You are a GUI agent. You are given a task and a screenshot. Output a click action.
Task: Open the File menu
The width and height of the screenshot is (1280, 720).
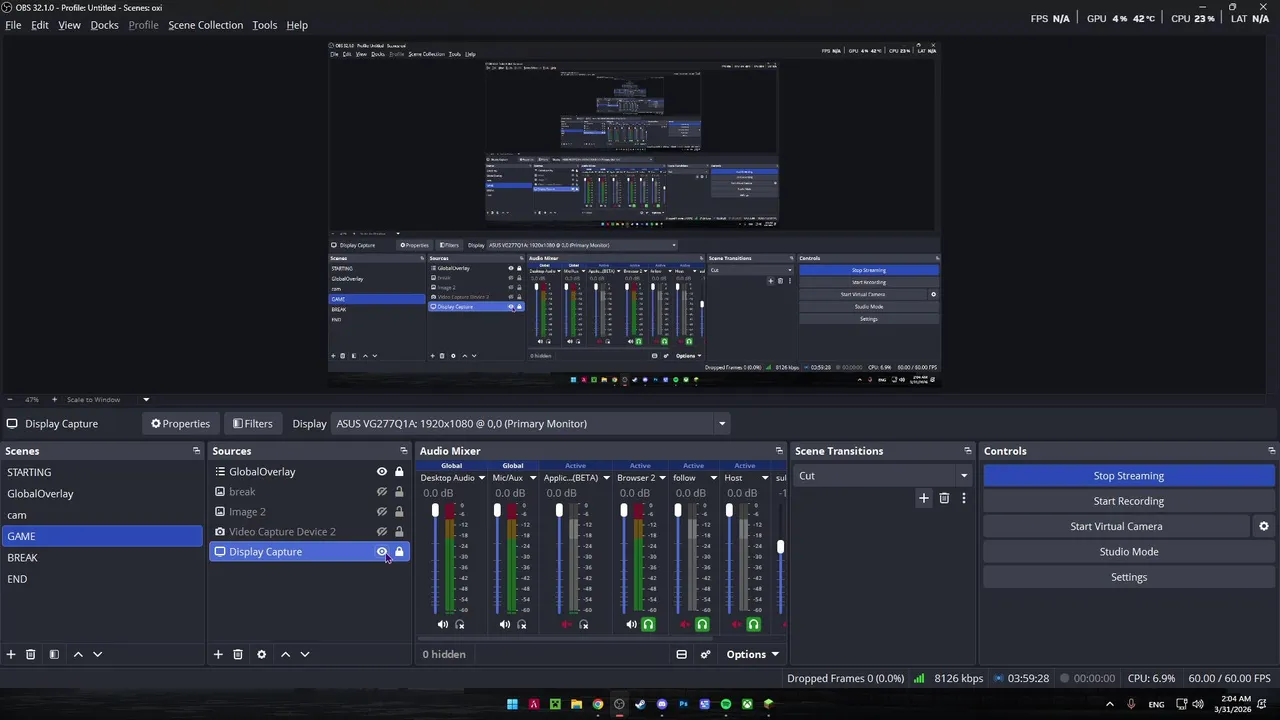[x=13, y=25]
